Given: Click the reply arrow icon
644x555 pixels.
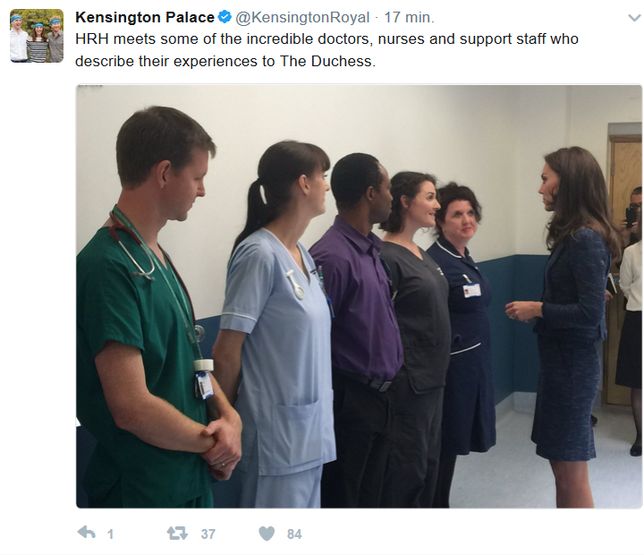Looking at the screenshot, I should (86, 533).
